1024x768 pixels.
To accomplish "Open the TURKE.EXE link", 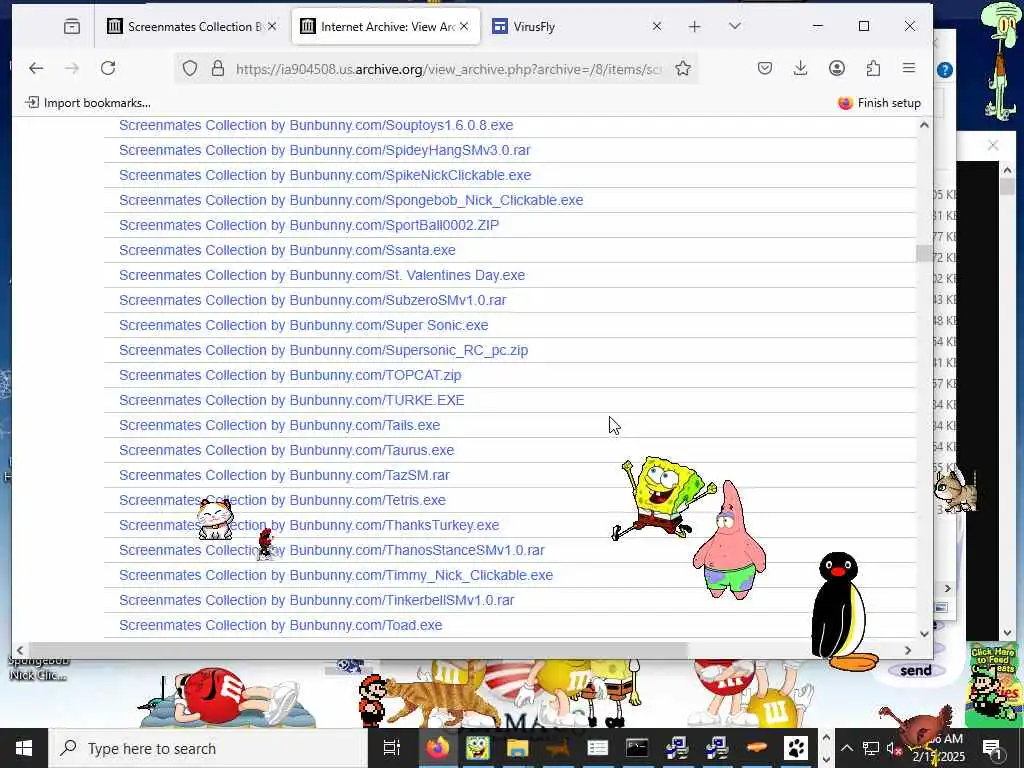I will (291, 400).
